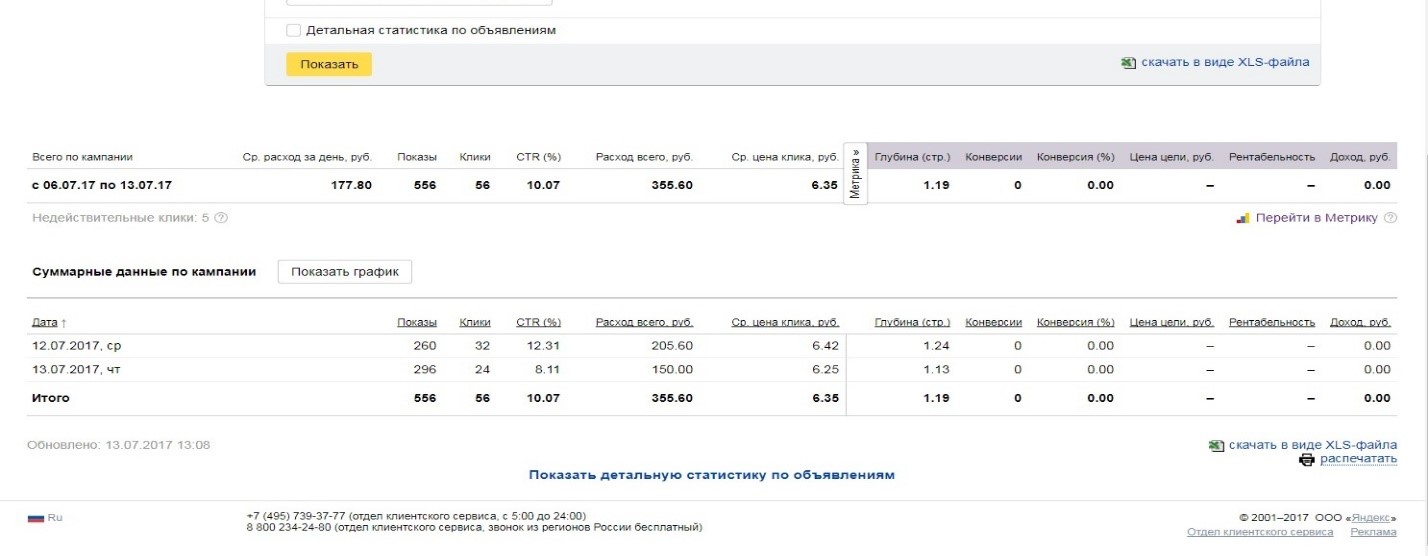The width and height of the screenshot is (1428, 556).
Task: Open Отдел клиентского сервиса footer link
Action: tap(1259, 532)
